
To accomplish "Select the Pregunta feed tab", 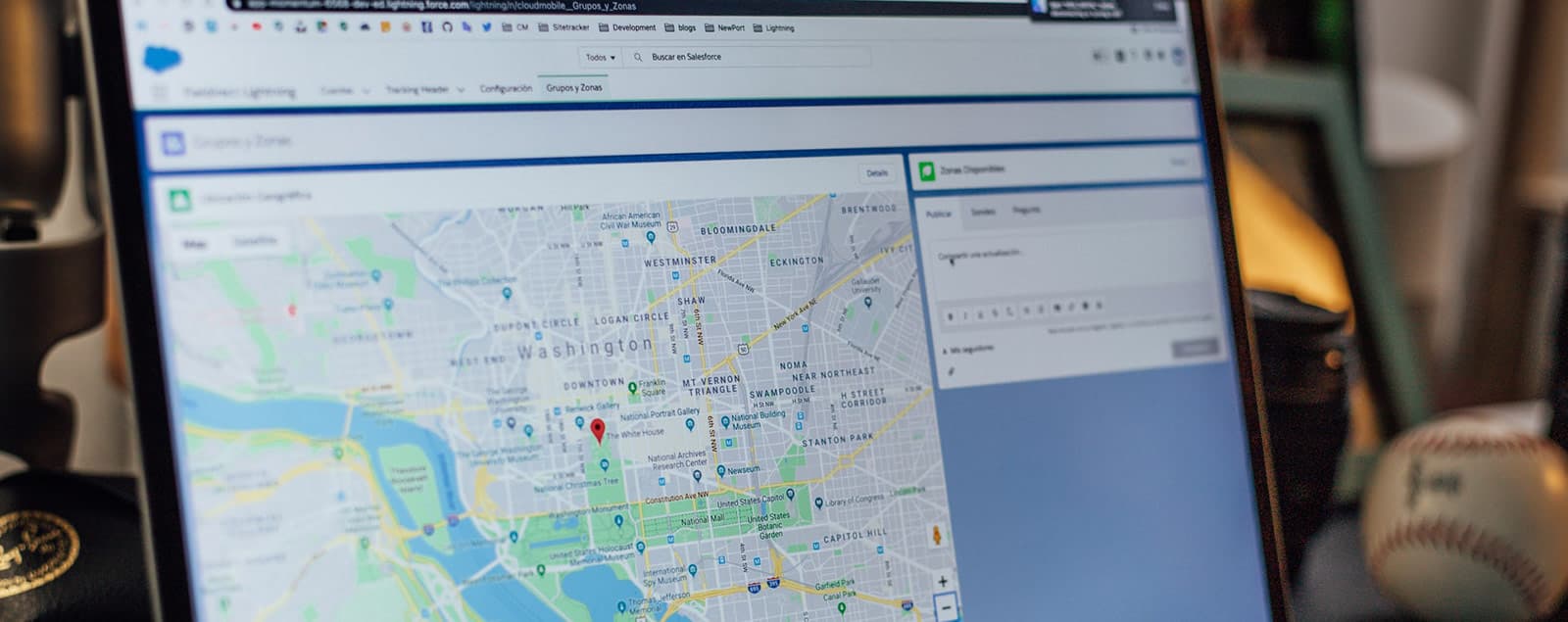I will (x=1026, y=210).
